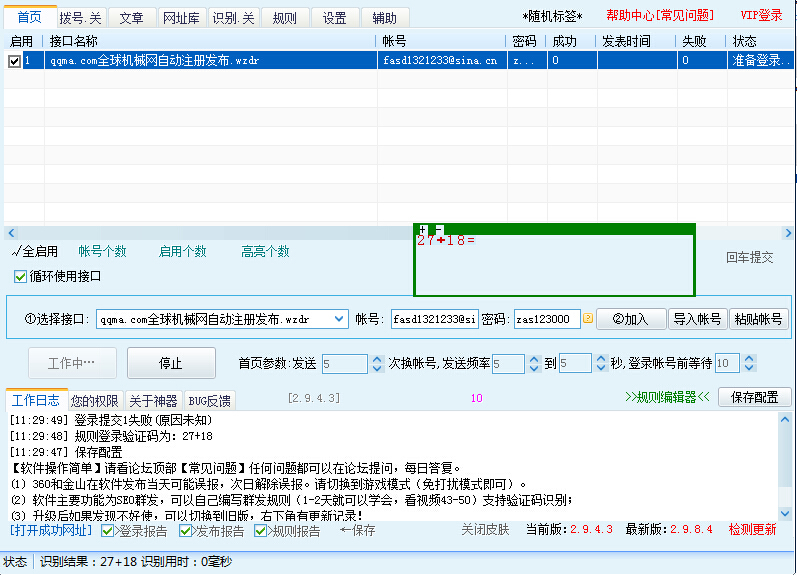This screenshot has width=797, height=575.
Task: Toggle 循环使用接口 checkbox
Action: click(20, 277)
